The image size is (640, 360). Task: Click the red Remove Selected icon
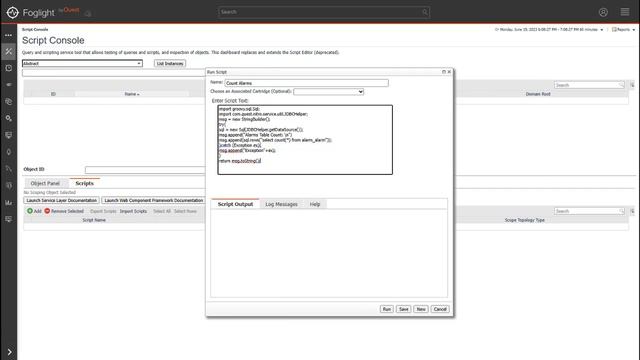coord(47,211)
